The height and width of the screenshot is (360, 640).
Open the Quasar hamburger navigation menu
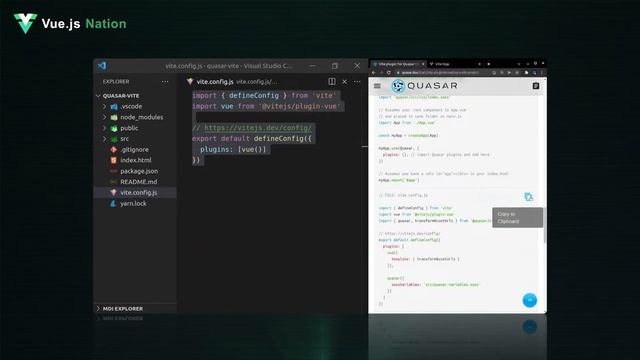(x=377, y=86)
